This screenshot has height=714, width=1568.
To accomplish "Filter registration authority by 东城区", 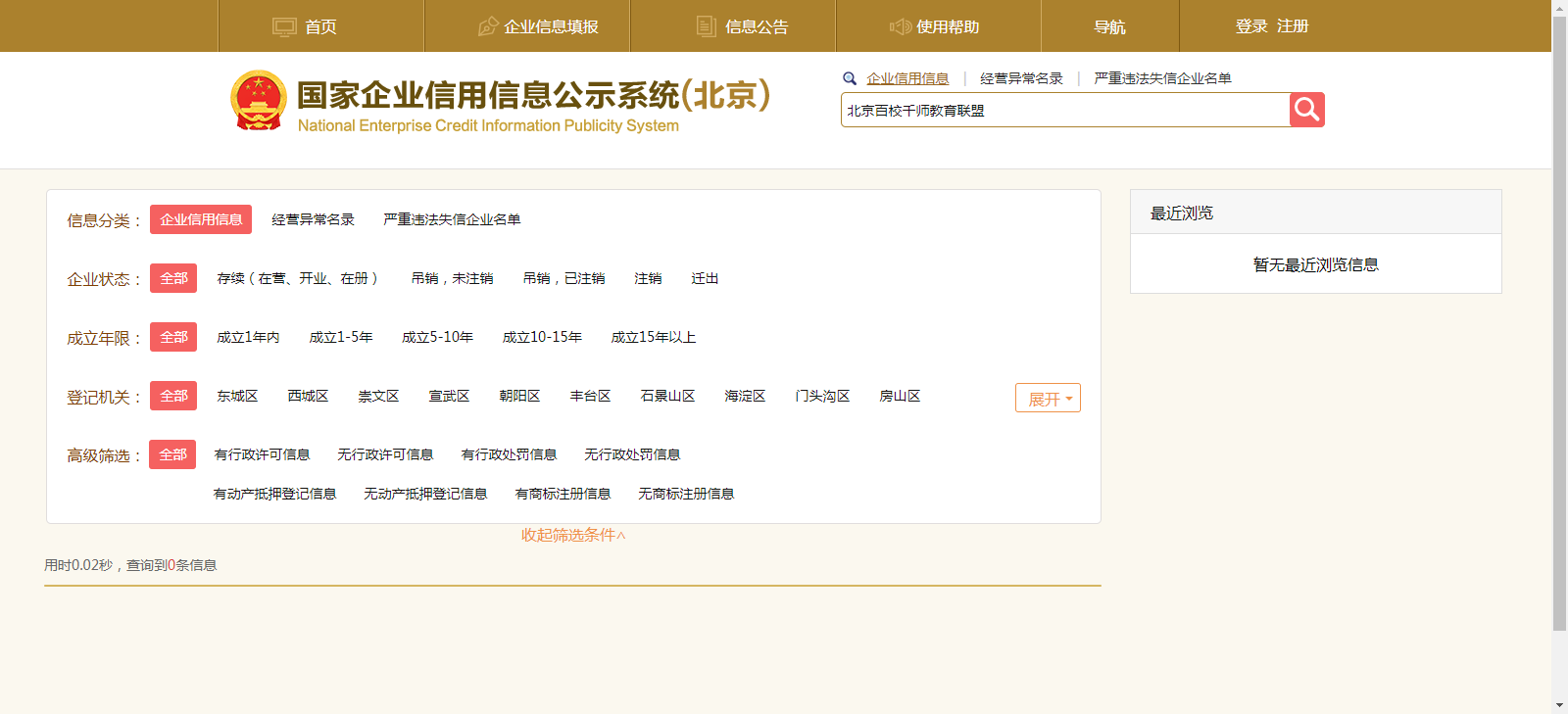I will (237, 396).
